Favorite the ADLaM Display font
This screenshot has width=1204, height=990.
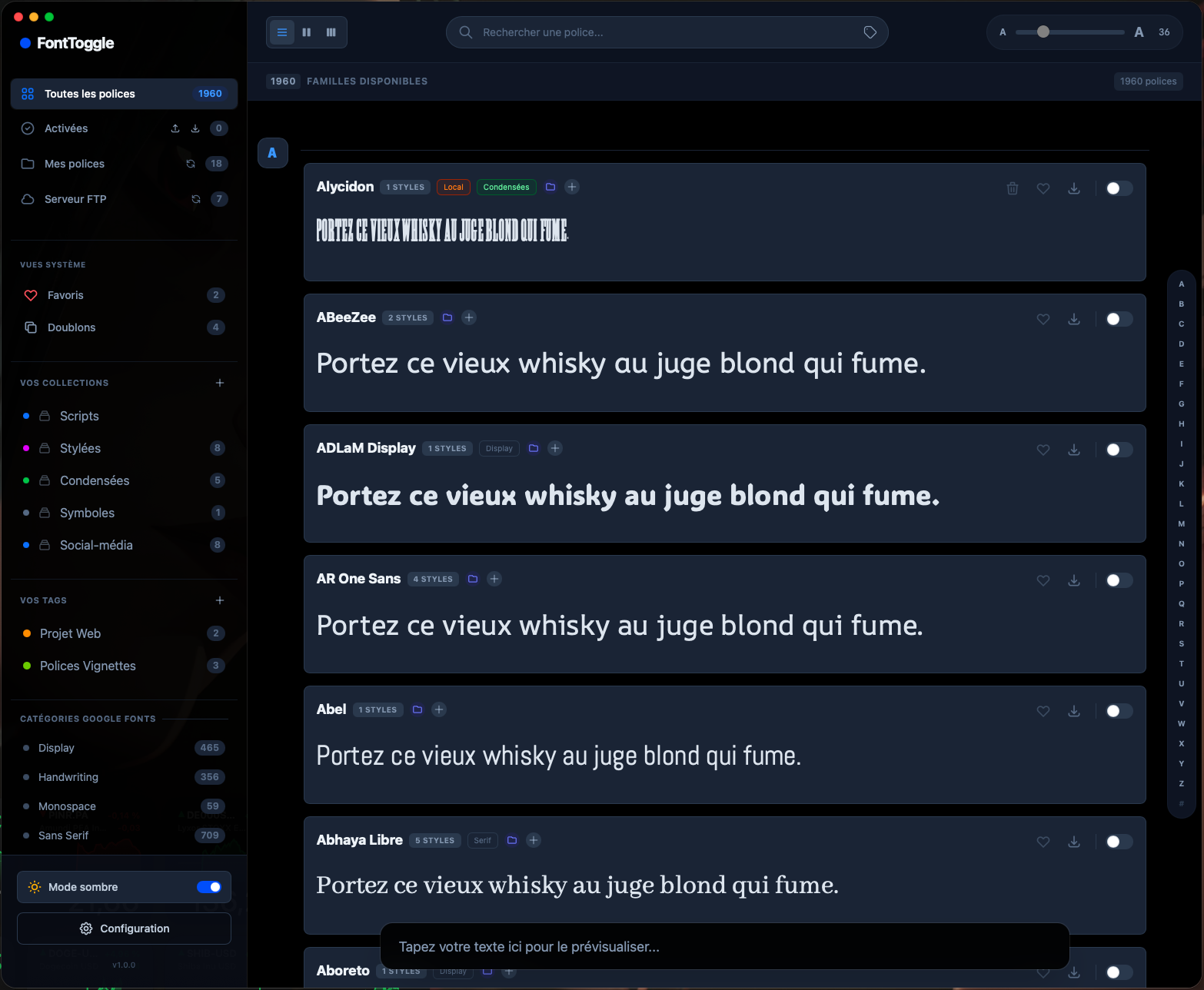[1043, 450]
